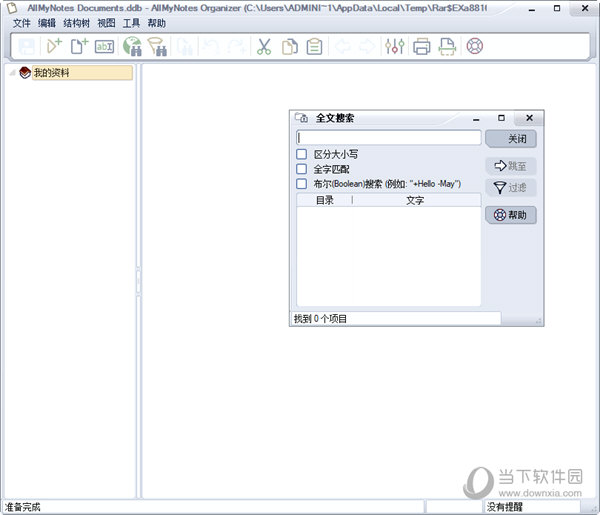Cut selection with the scissors icon

click(264, 47)
